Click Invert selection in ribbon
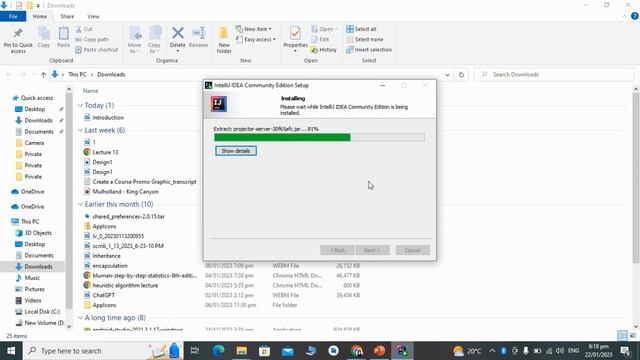This screenshot has width=640, height=360. [369, 50]
